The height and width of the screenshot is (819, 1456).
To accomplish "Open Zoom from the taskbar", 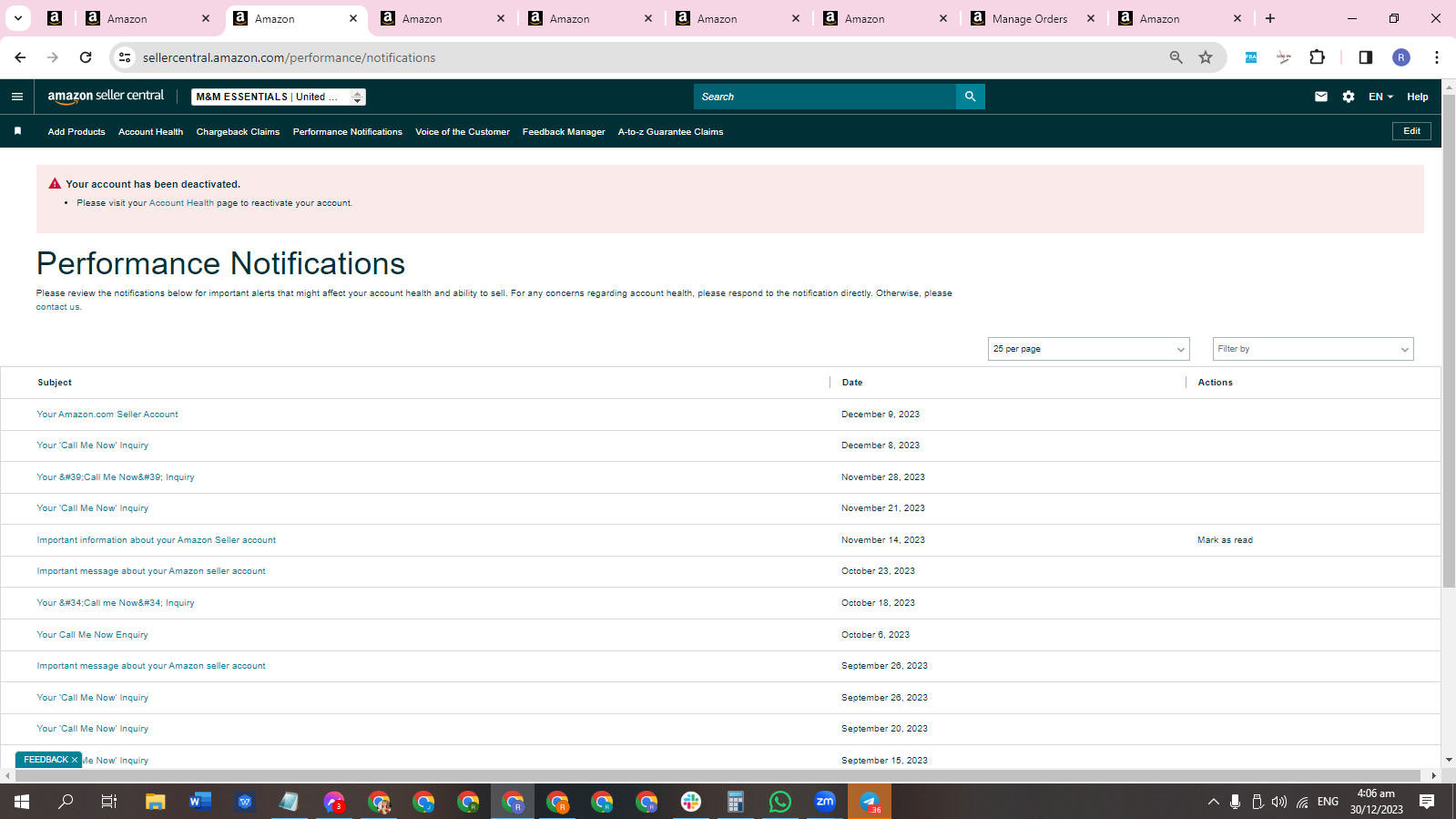I will (825, 802).
